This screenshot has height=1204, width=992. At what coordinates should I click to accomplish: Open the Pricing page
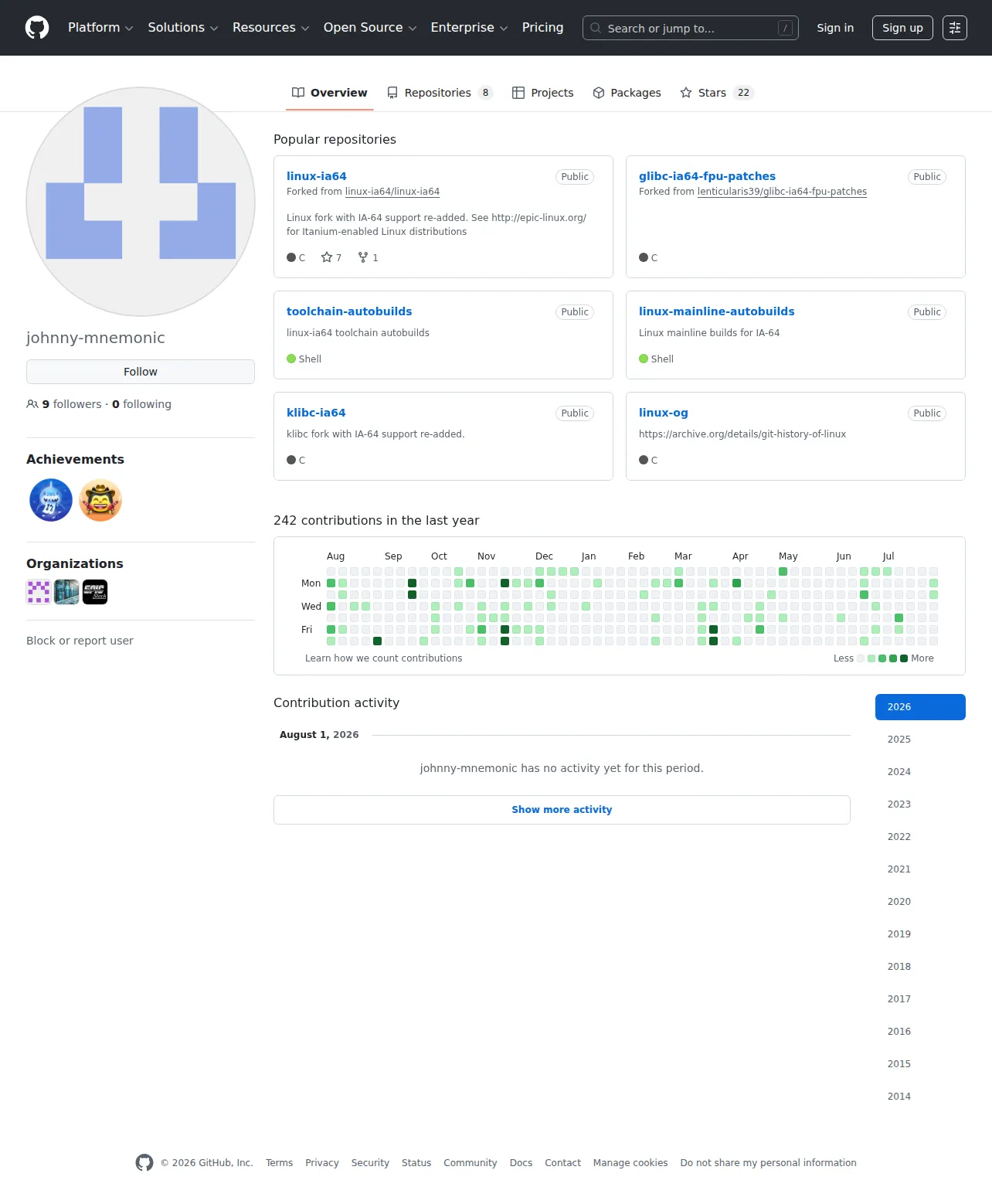point(542,28)
